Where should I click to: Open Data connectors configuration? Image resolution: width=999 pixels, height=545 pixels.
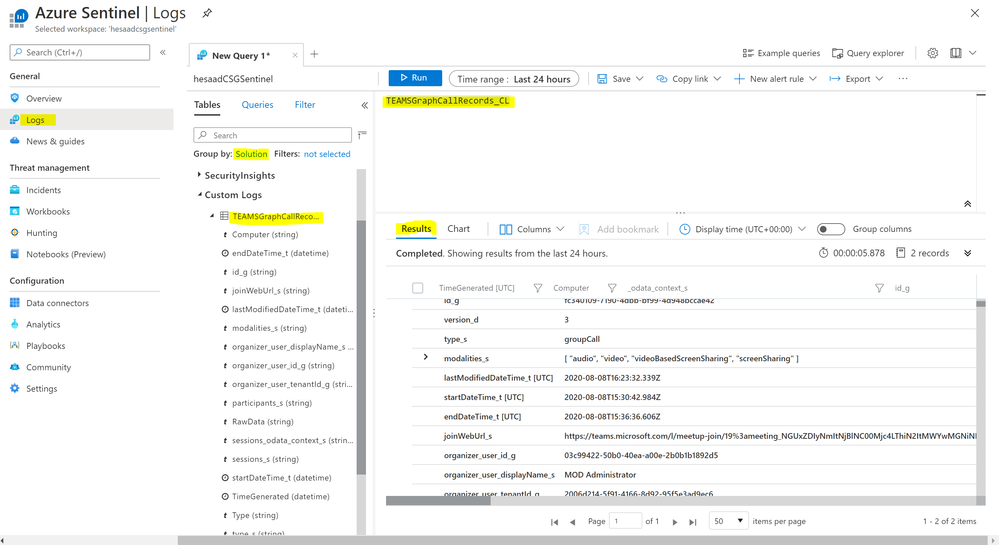click(57, 303)
